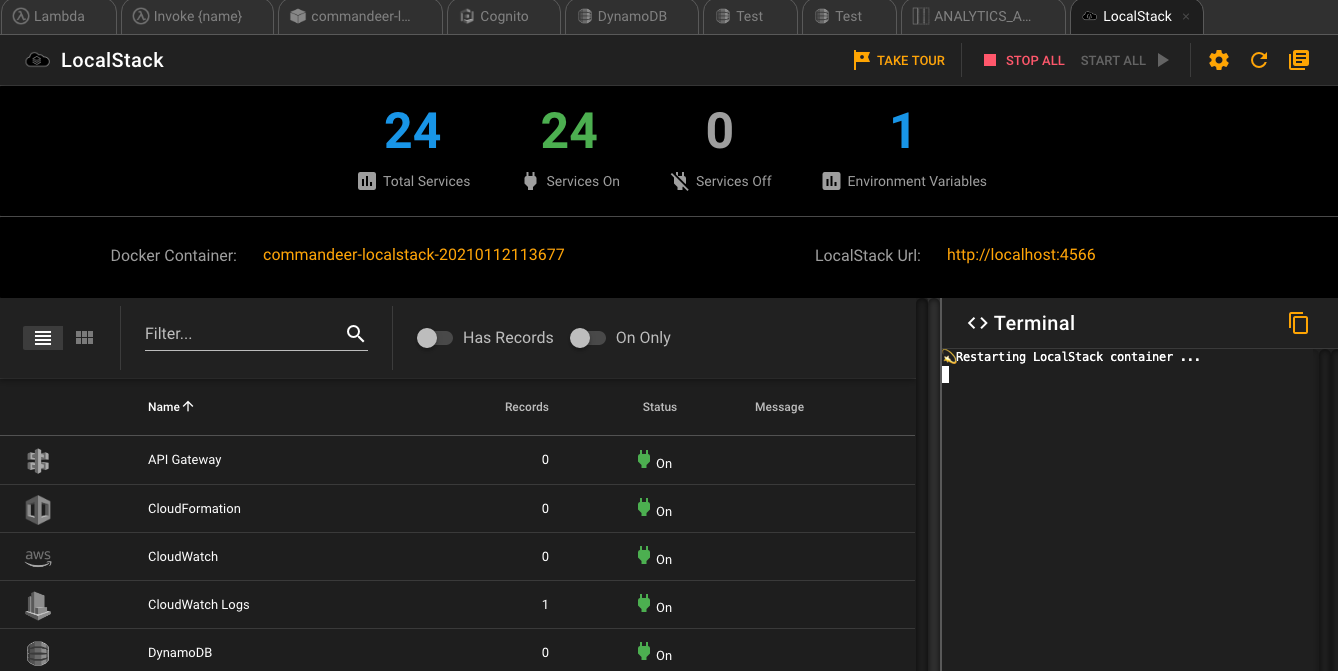Open the DynamoDB tab
1338x671 pixels.
(632, 17)
